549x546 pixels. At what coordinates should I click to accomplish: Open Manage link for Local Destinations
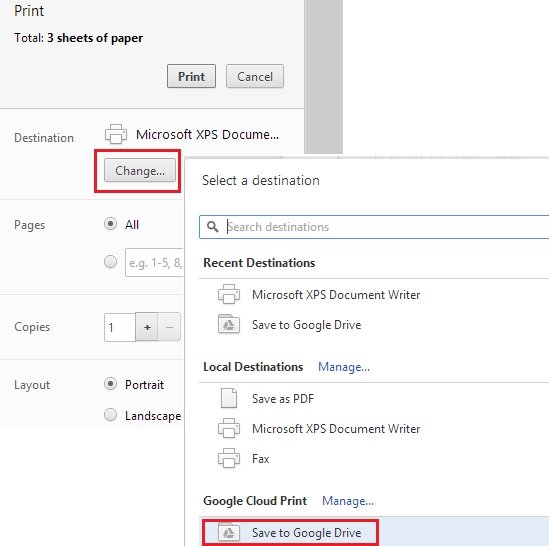click(x=344, y=367)
